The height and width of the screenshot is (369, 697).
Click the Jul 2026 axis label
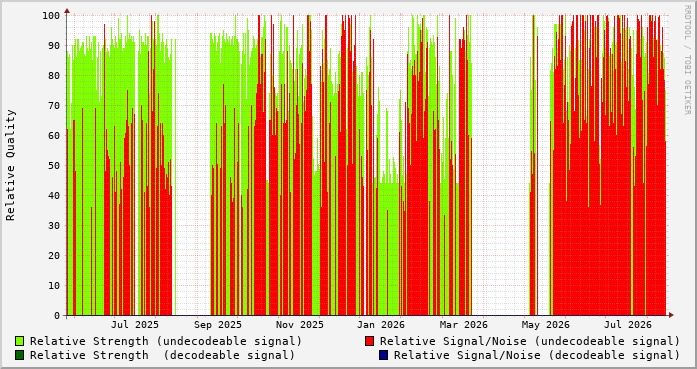tap(628, 325)
